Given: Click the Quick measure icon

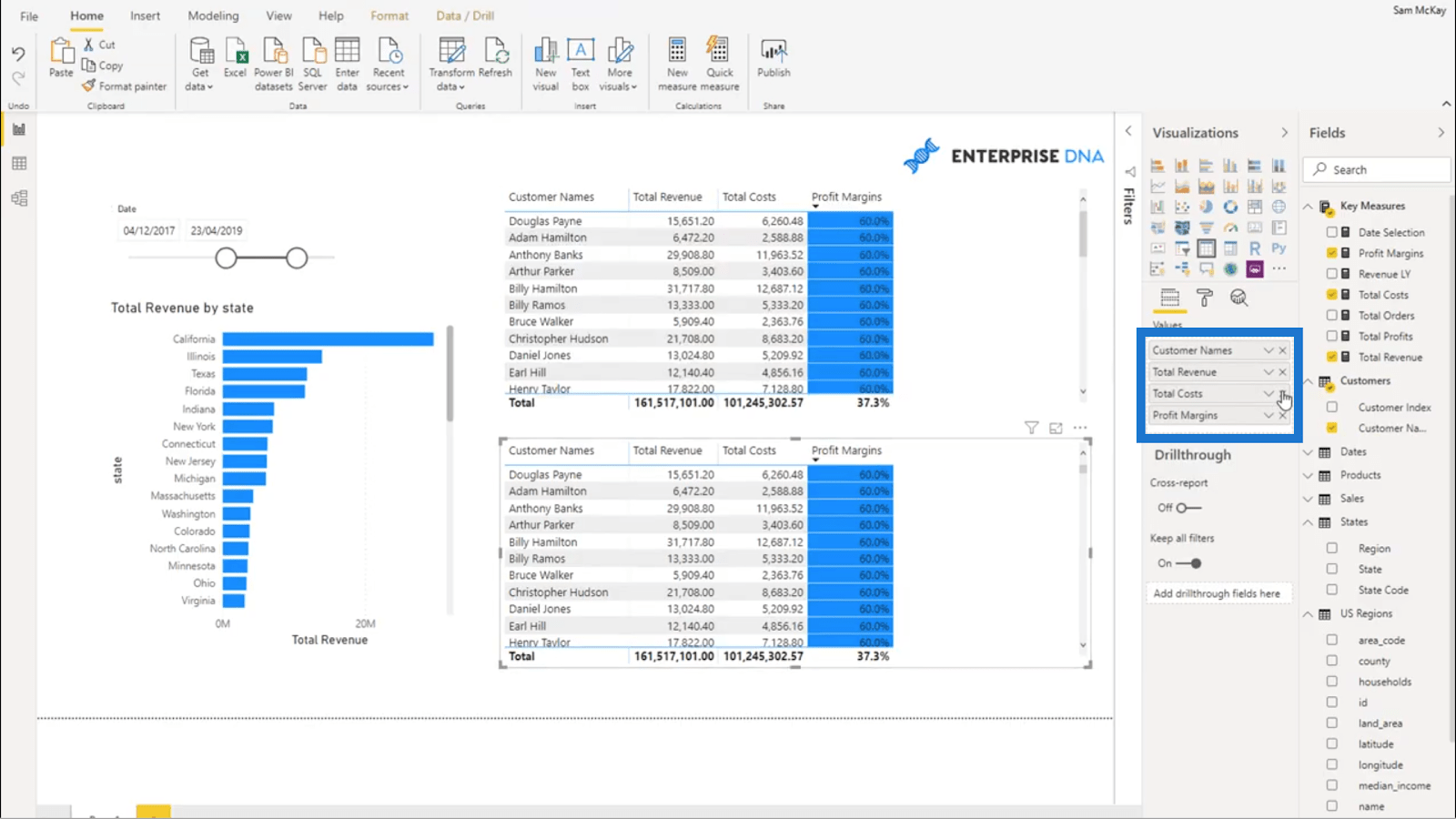Looking at the screenshot, I should [719, 64].
